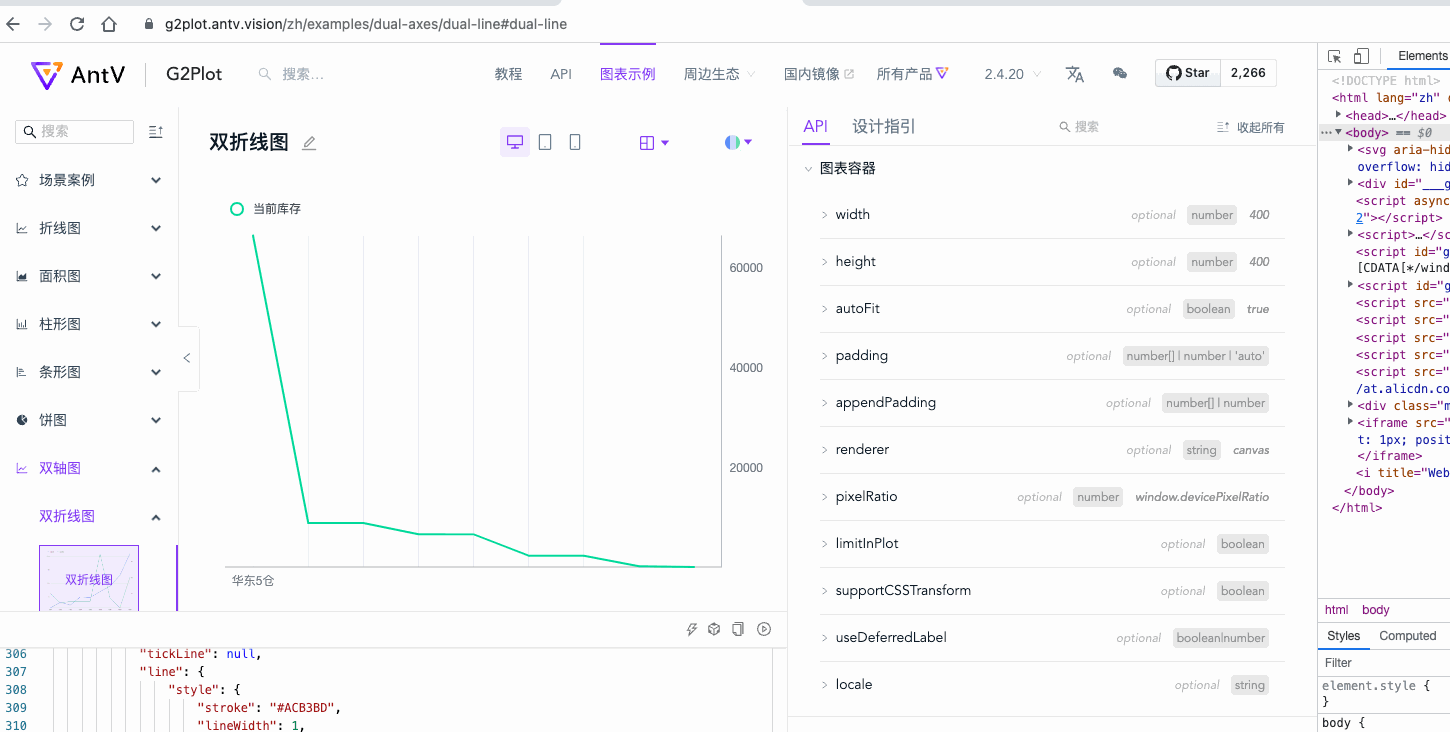Select the body breadcrumb in DevTools

pos(1376,610)
